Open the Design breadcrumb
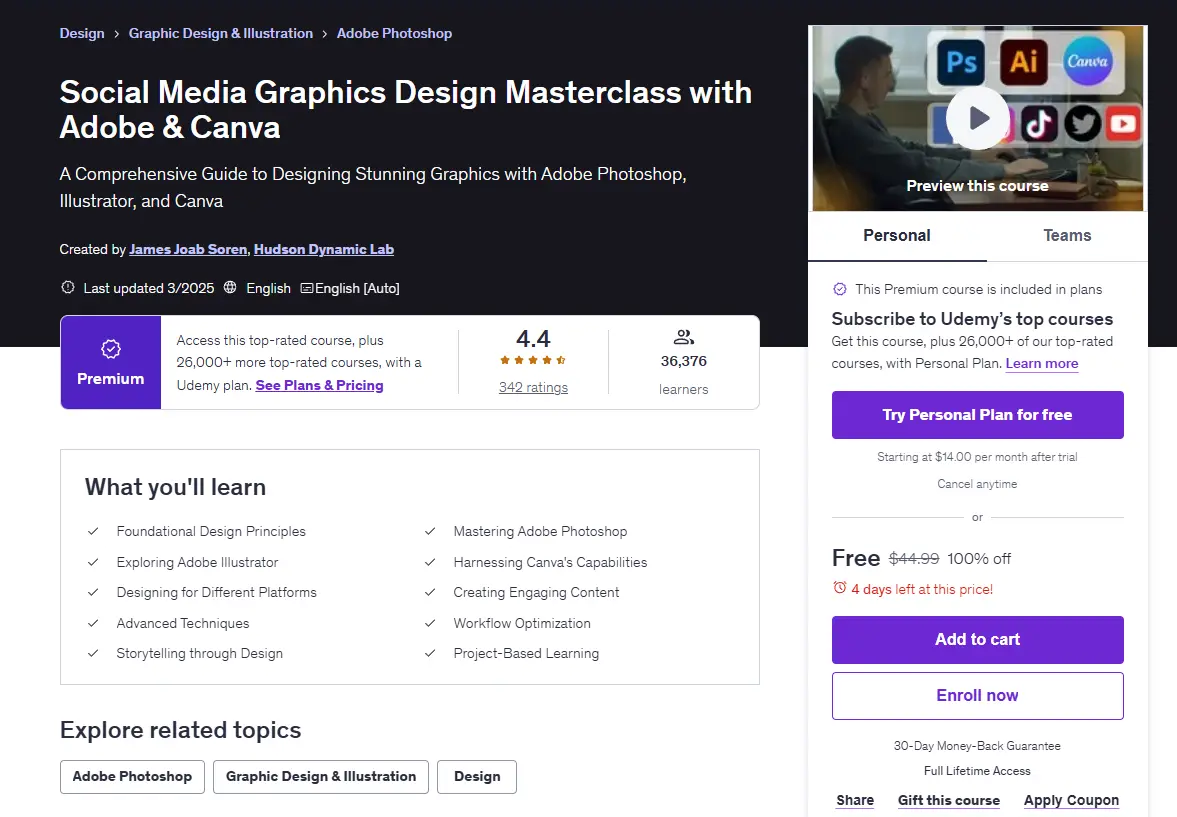1177x817 pixels. [82, 34]
